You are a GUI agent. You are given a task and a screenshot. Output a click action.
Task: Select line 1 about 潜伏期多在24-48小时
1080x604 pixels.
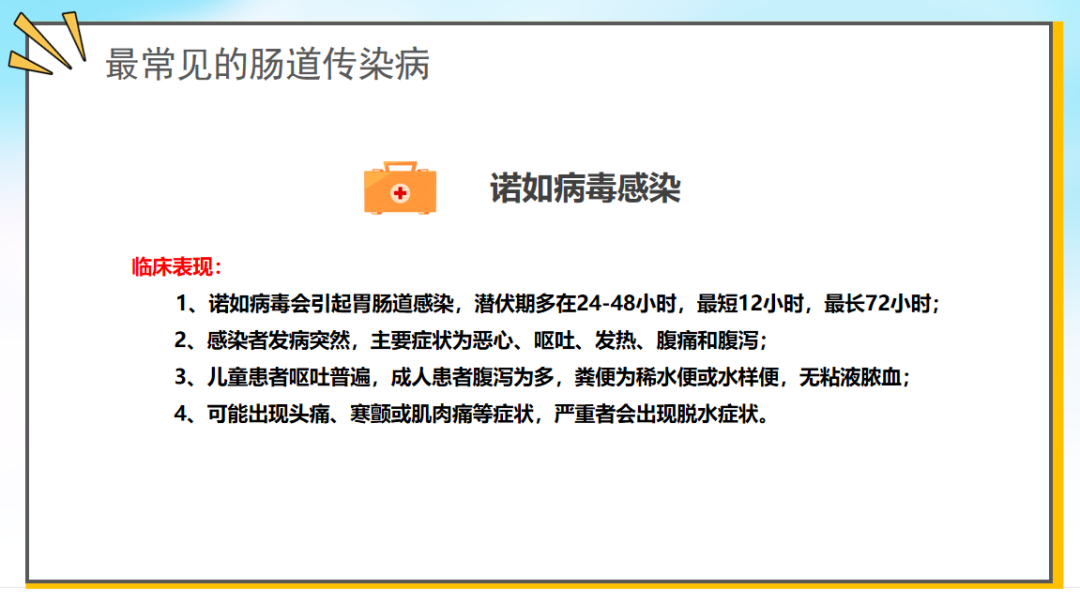click(x=557, y=304)
